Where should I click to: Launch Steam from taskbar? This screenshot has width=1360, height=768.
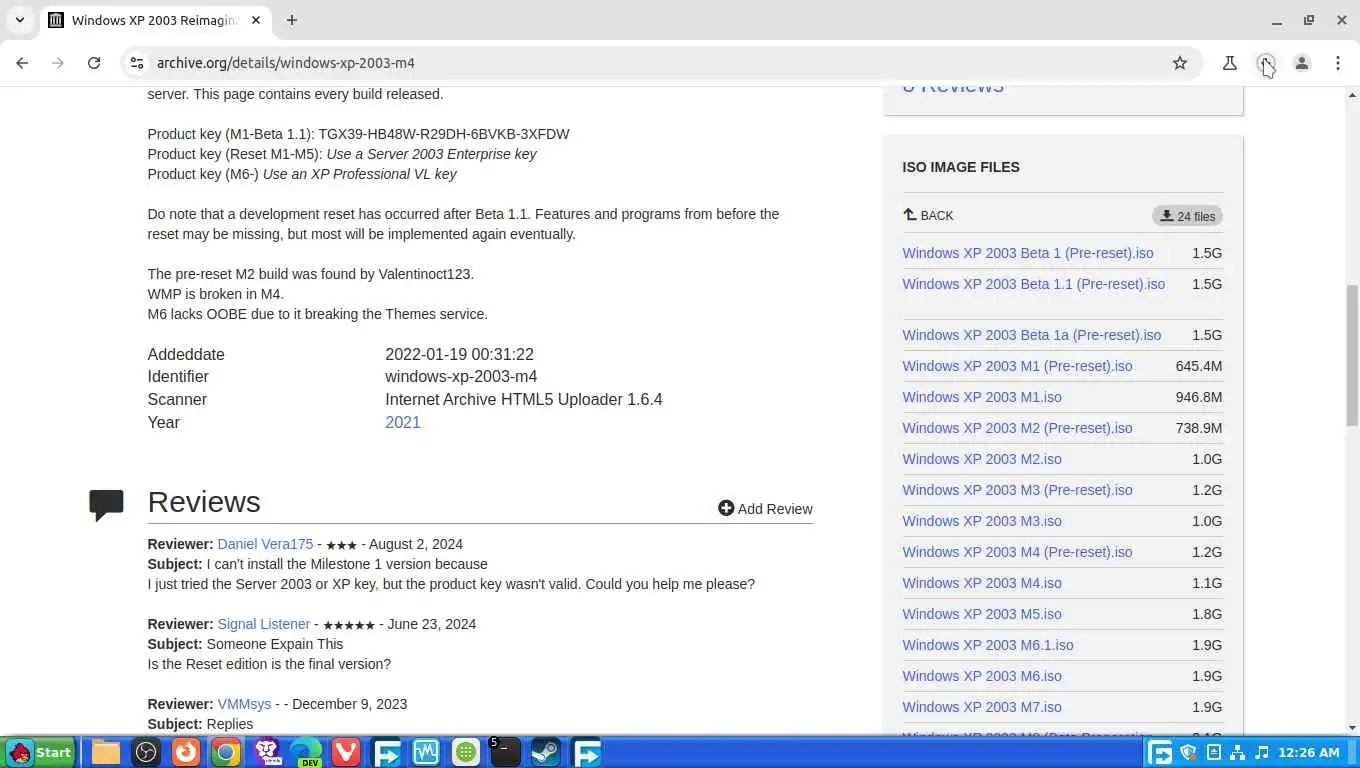545,752
